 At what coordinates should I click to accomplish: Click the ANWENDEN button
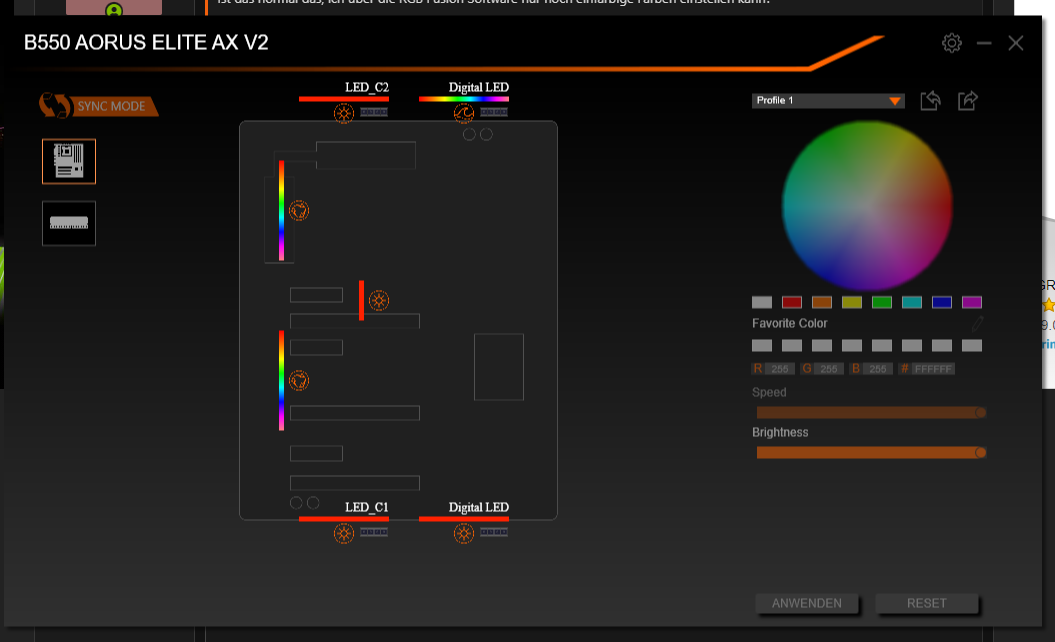[x=807, y=604]
